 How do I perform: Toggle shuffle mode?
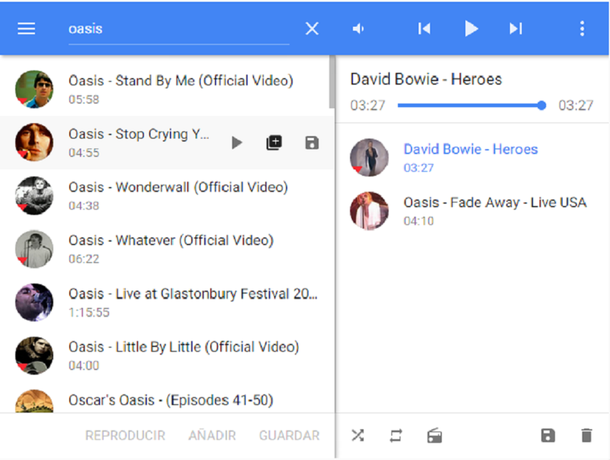point(358,435)
